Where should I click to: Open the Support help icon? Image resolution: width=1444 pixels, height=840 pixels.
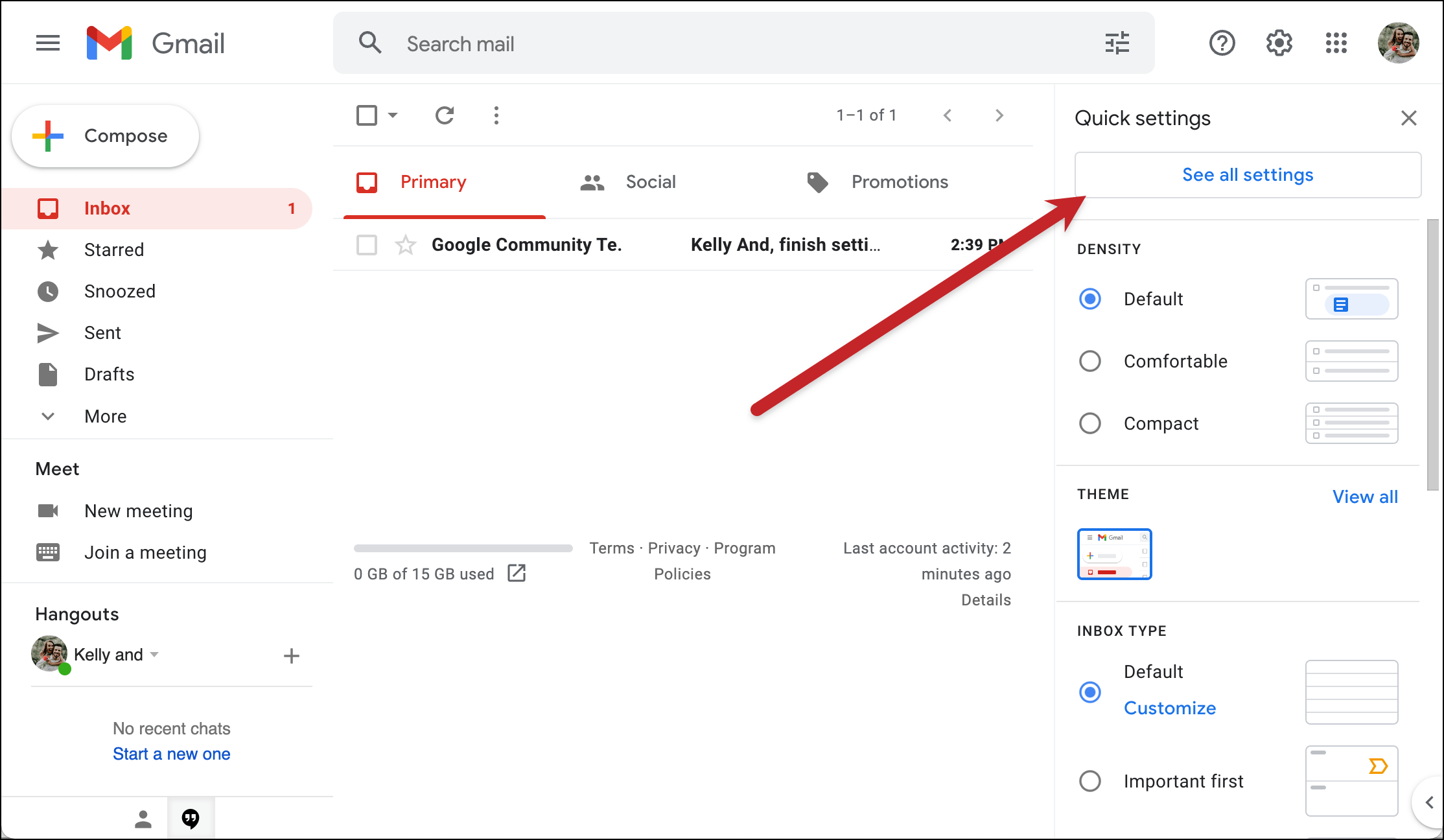coord(1222,43)
